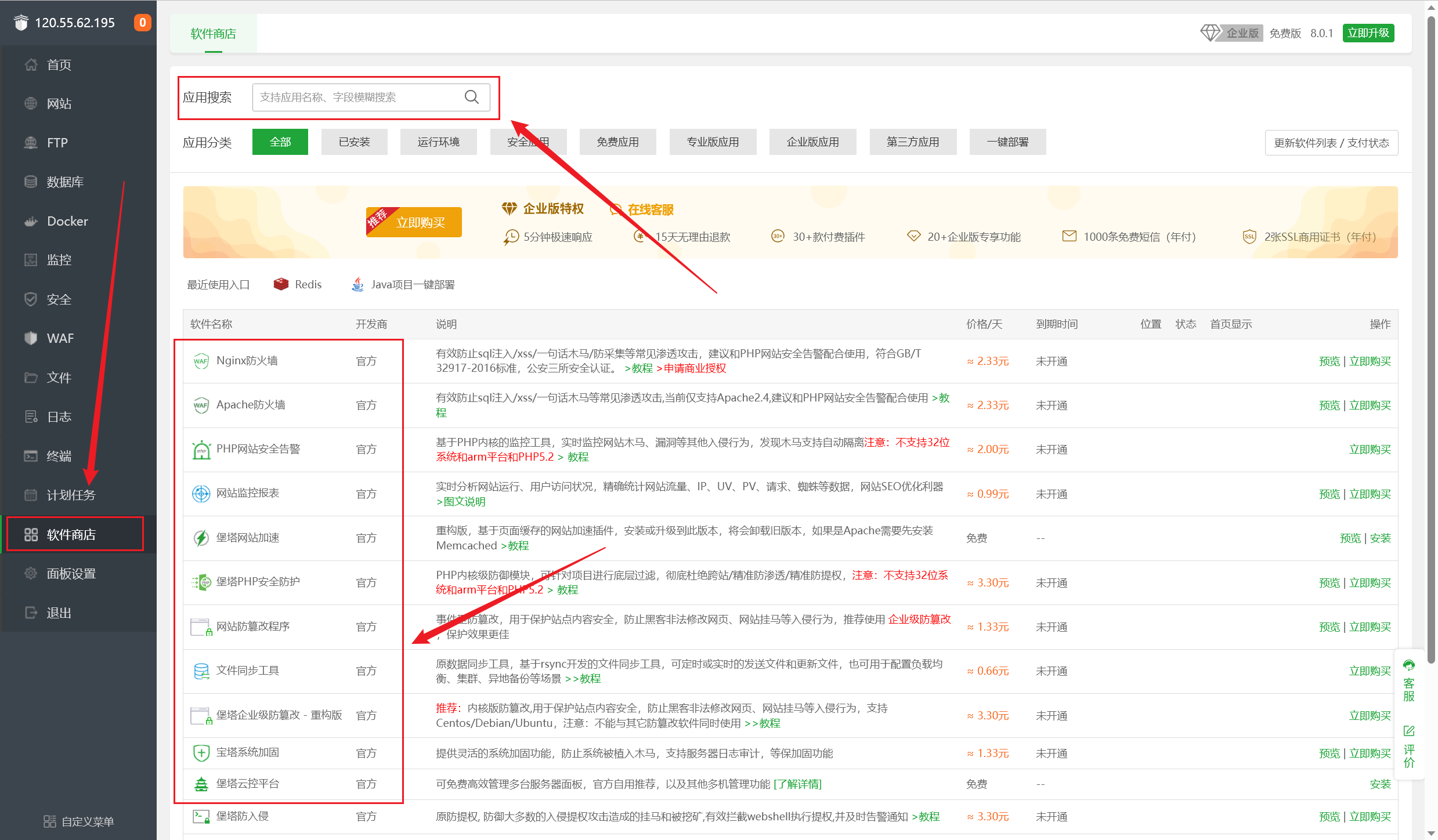Click 企业级防篡改 link in description
The height and width of the screenshot is (840, 1438).
click(x=920, y=620)
